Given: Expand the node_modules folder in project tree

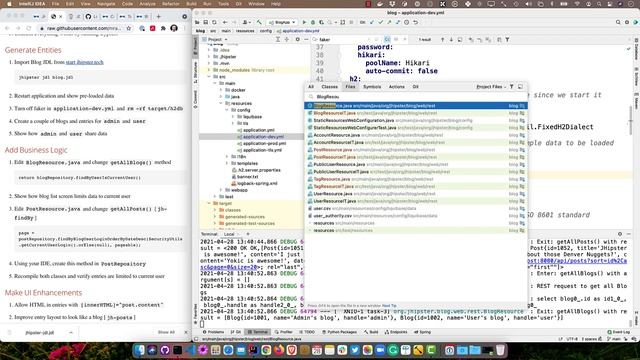Looking at the screenshot, I should click(209, 70).
